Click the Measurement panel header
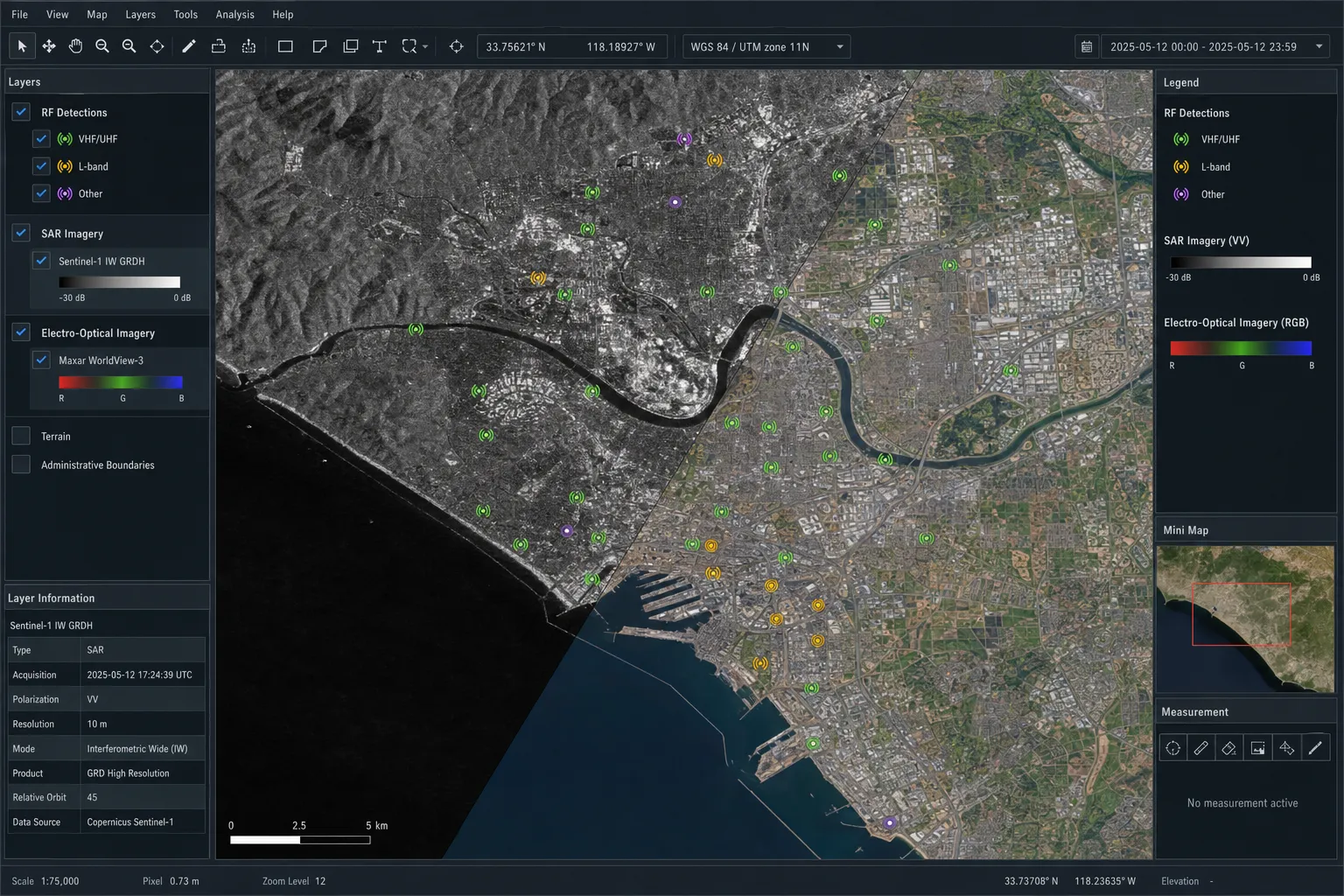This screenshot has width=1344, height=896. point(1246,711)
